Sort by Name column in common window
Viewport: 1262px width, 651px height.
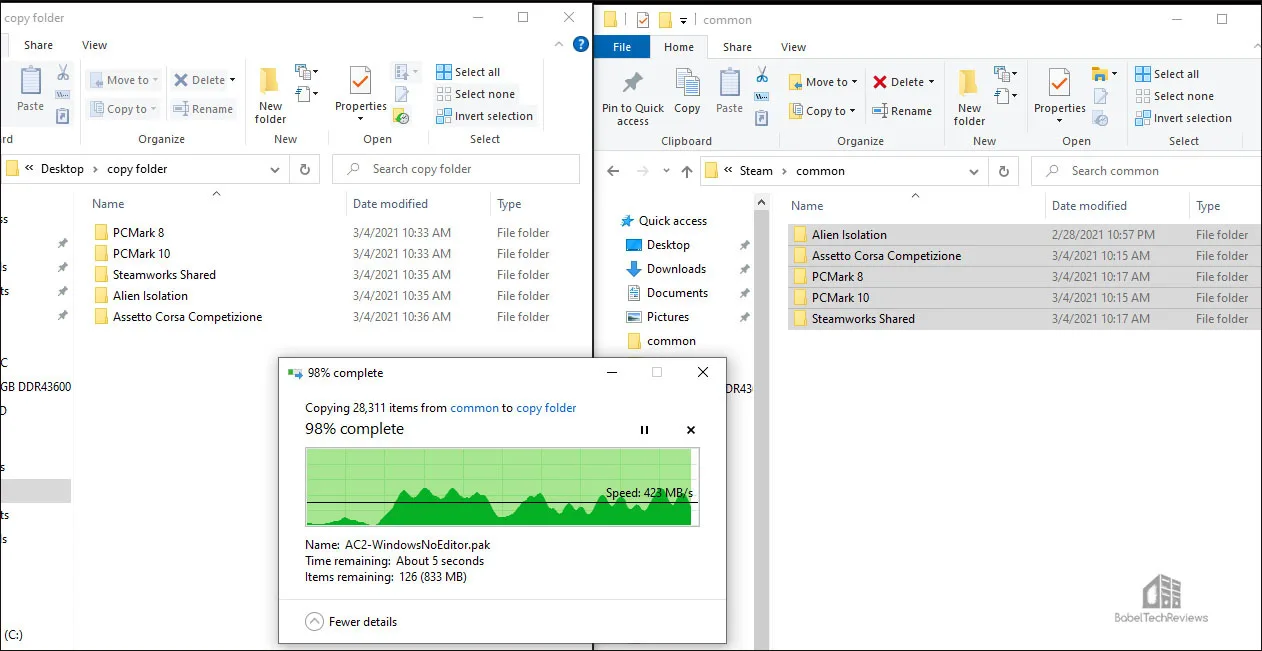click(x=807, y=206)
